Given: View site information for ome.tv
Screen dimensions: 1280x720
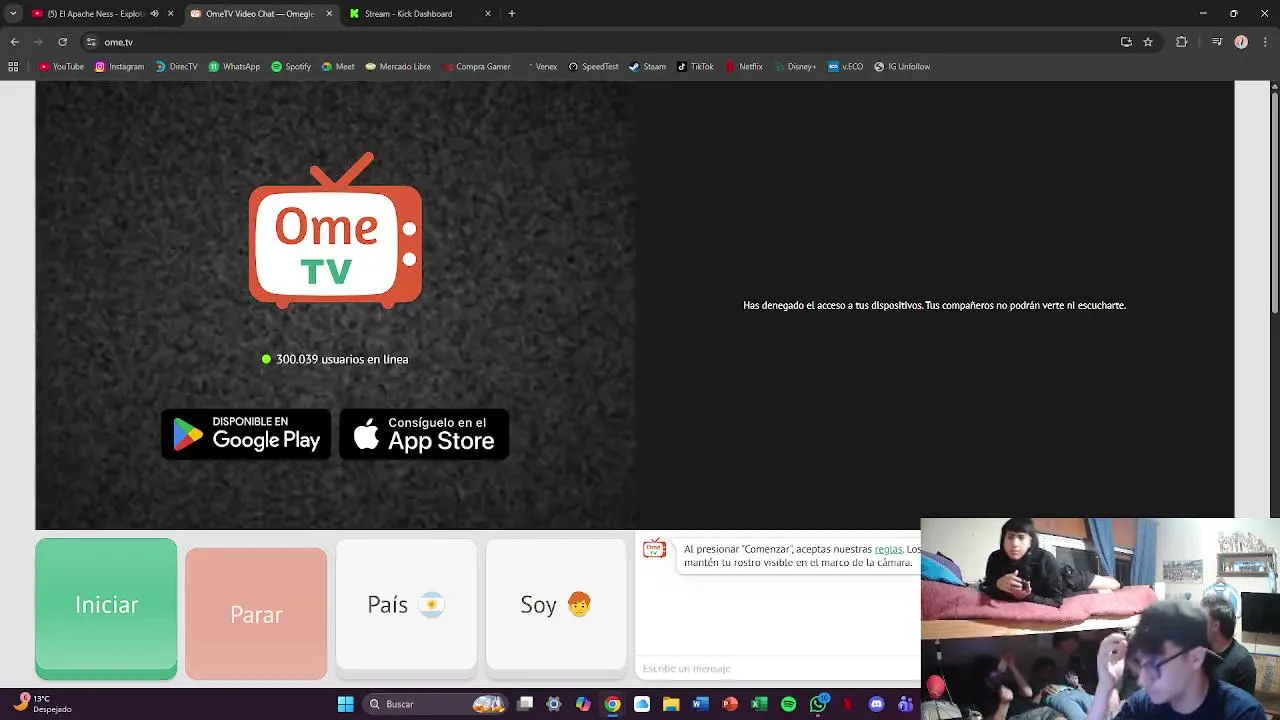Looking at the screenshot, I should (91, 42).
